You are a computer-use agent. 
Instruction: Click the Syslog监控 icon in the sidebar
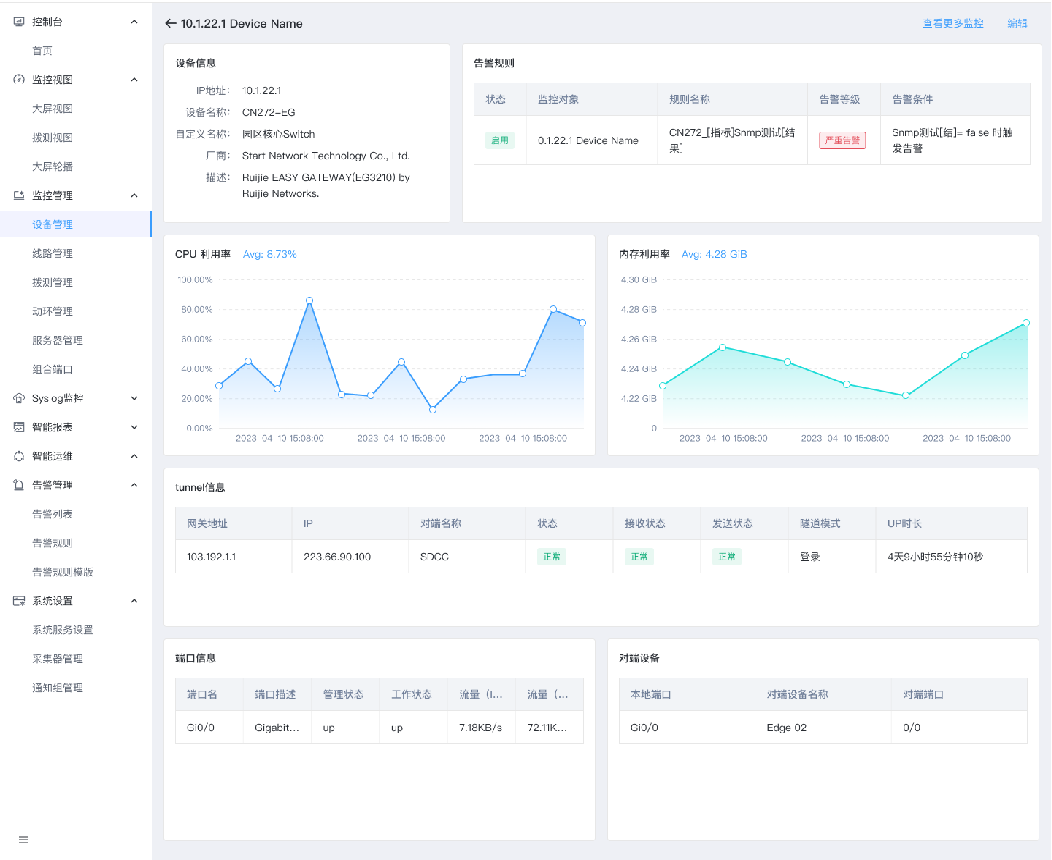click(x=19, y=398)
